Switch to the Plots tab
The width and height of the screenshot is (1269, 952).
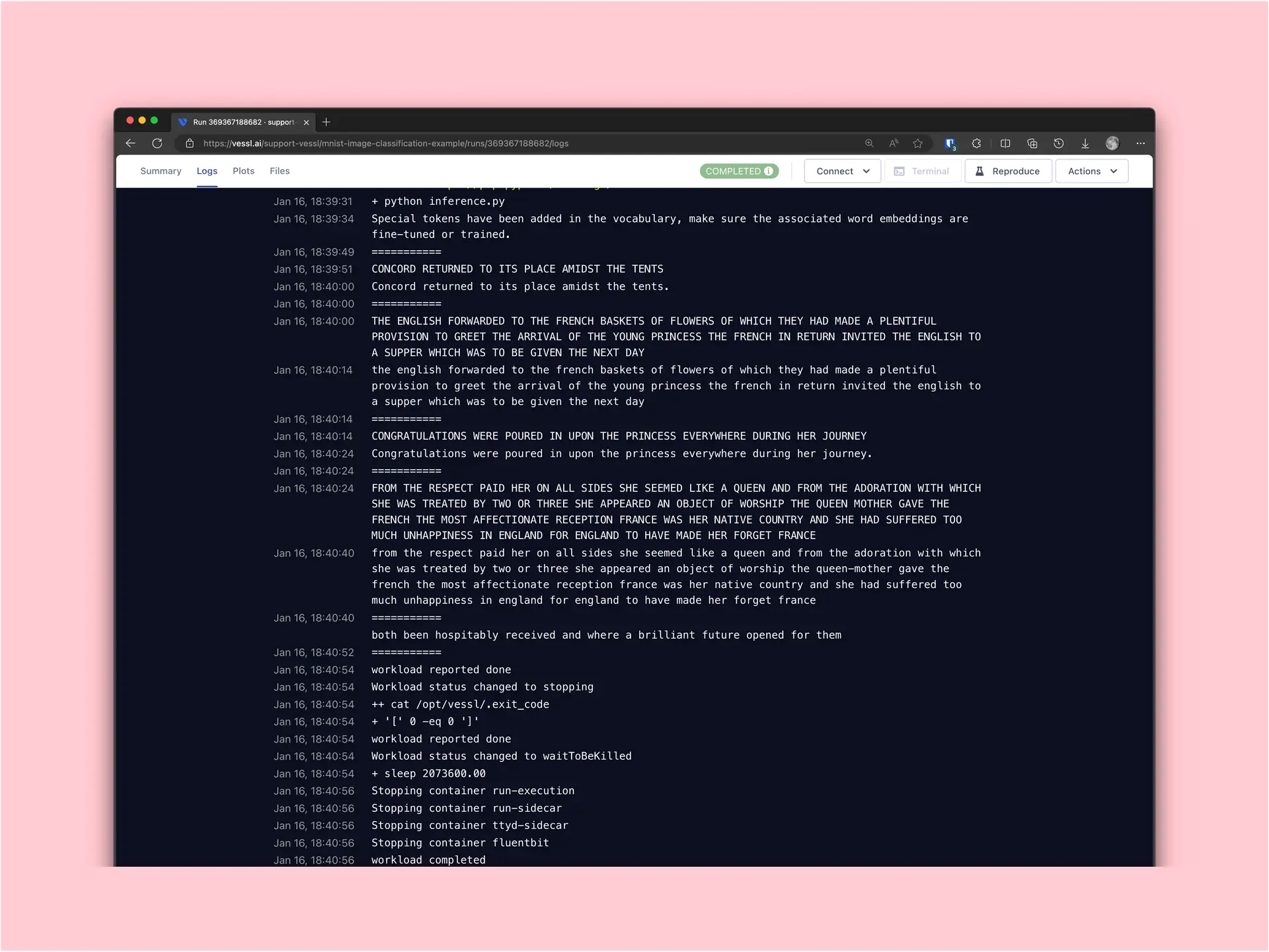click(243, 171)
